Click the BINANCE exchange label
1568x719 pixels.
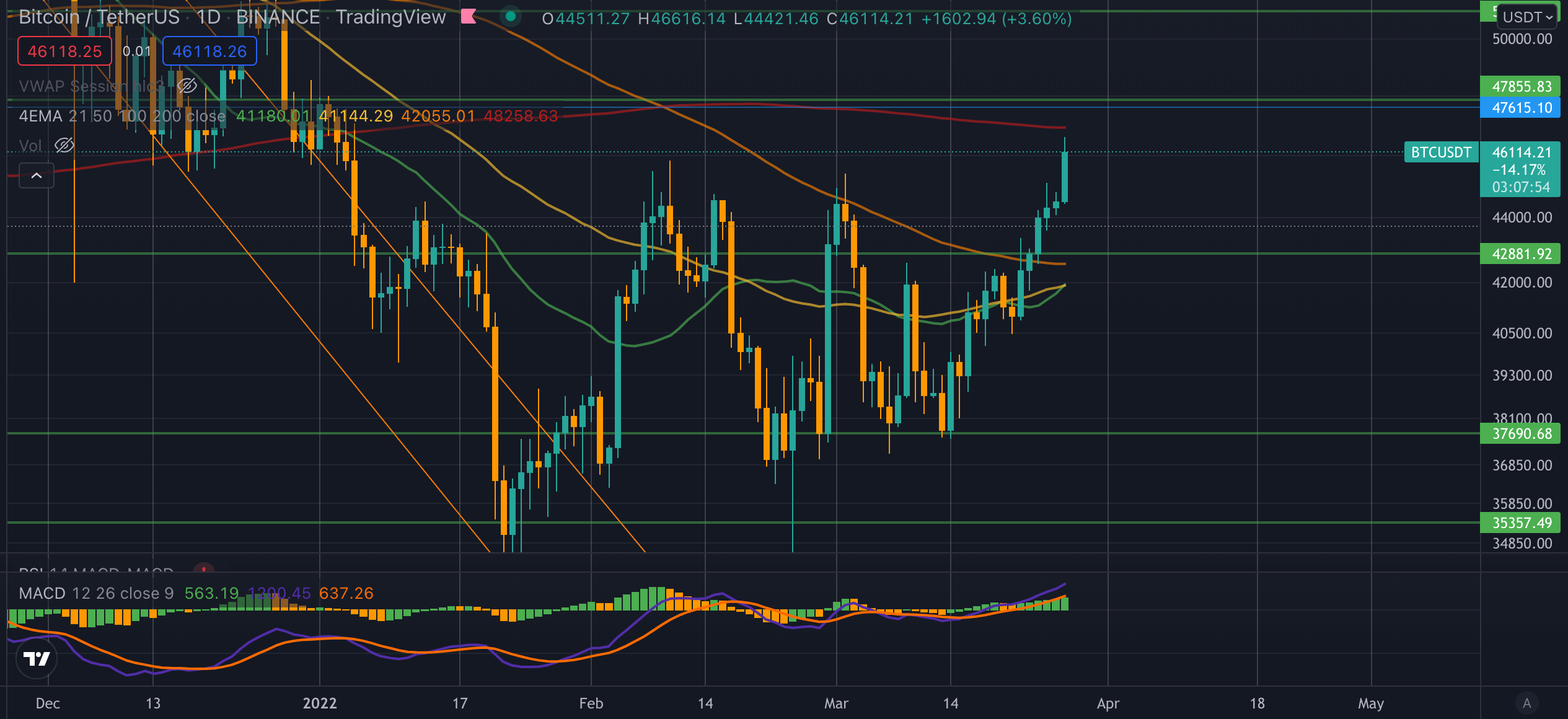coord(278,17)
